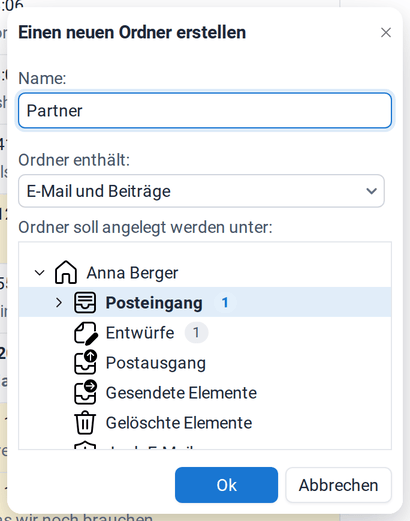Viewport: 410px width, 521px height.
Task: Click the Postausgang outbox icon
Action: tap(85, 362)
